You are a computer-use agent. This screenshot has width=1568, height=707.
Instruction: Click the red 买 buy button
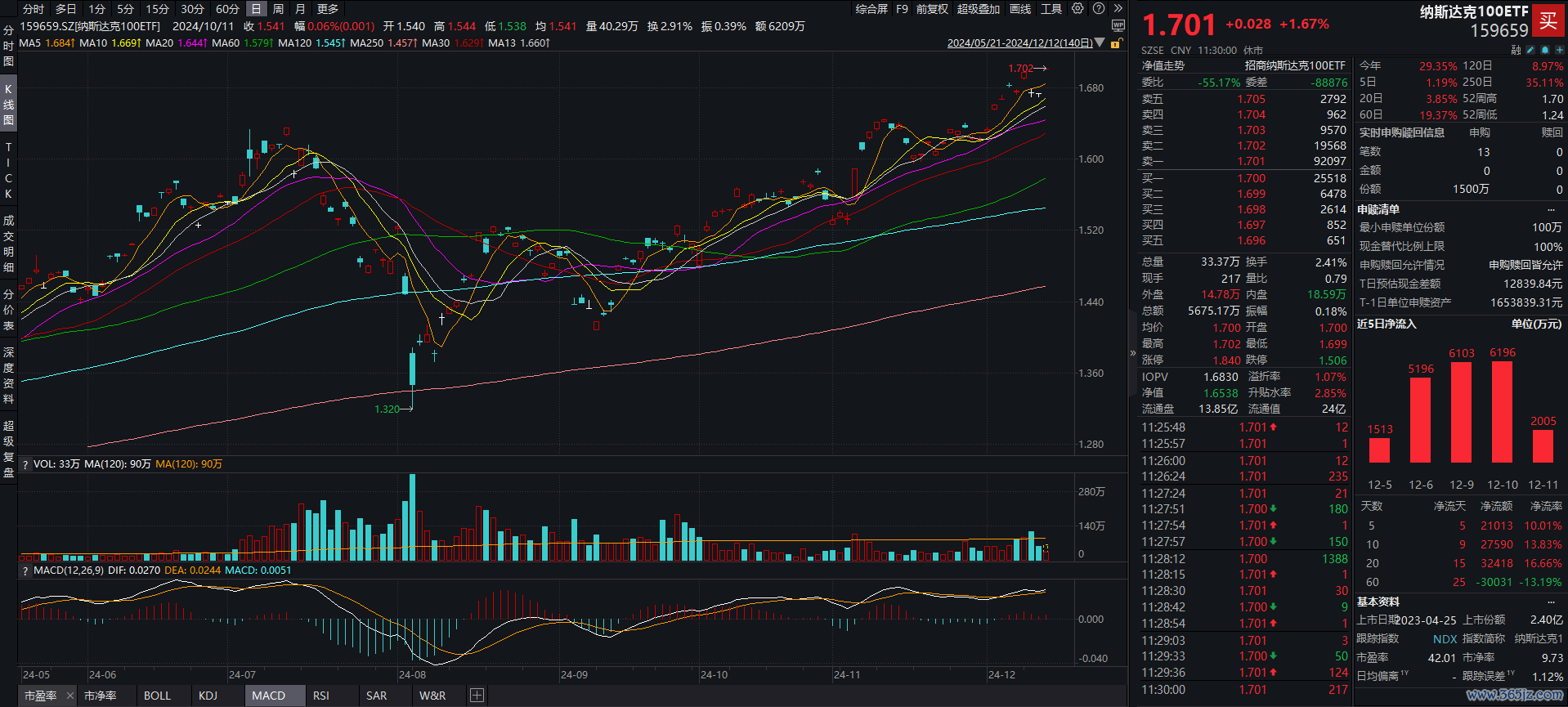coord(1548,21)
